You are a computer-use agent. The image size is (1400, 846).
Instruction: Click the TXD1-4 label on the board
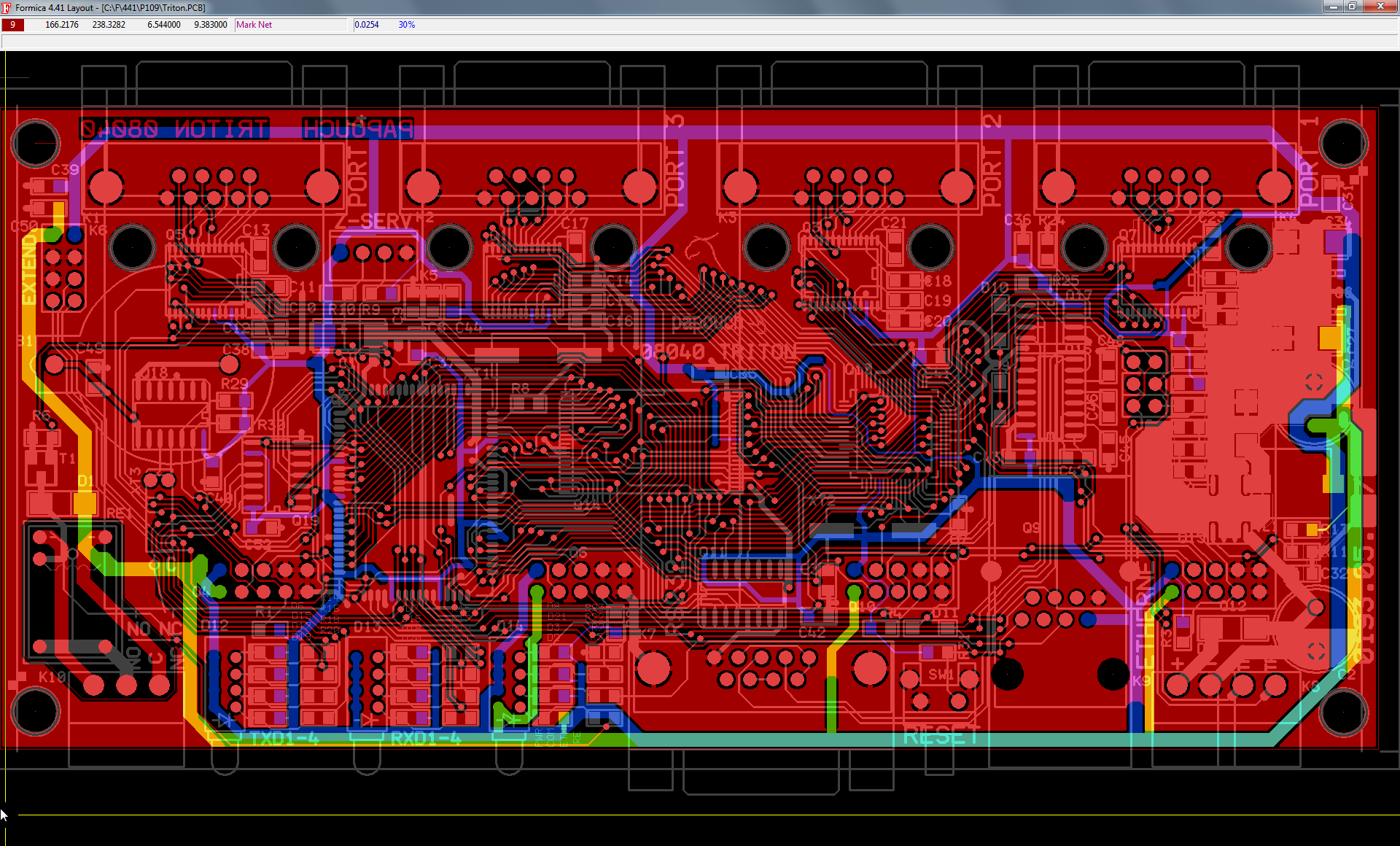point(284,738)
